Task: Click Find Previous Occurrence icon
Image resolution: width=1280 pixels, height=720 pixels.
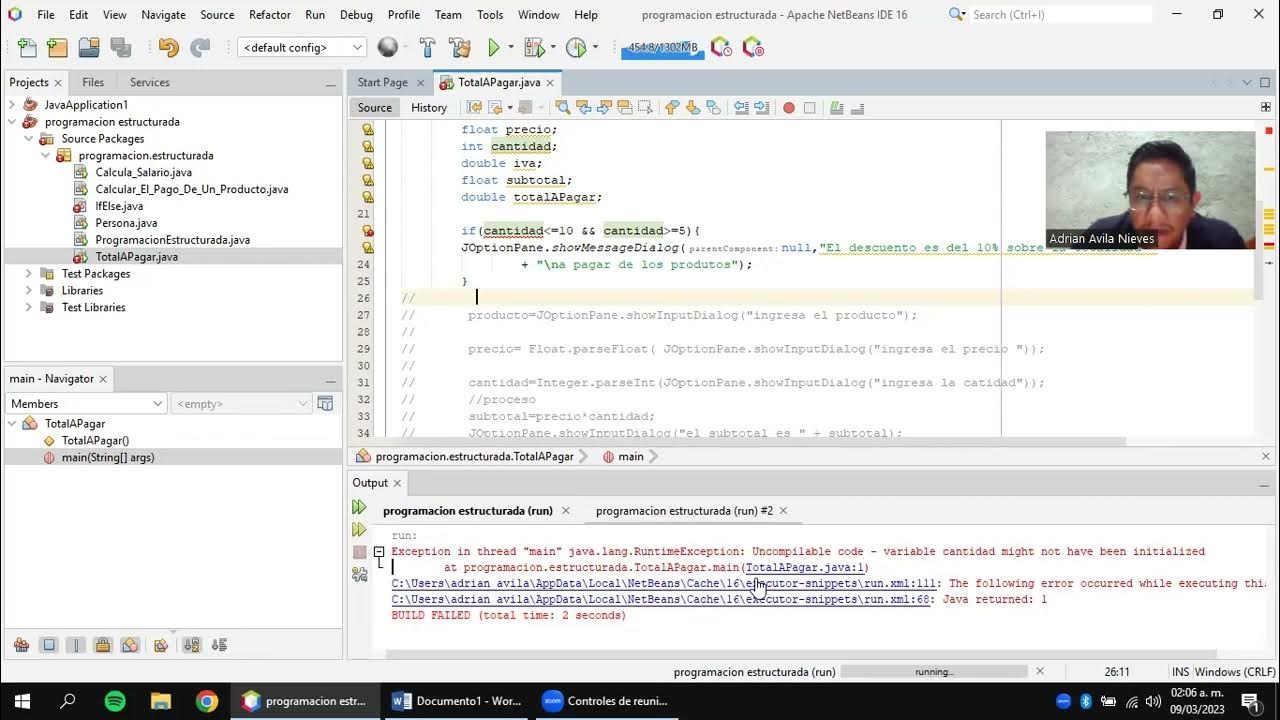Action: [x=583, y=107]
